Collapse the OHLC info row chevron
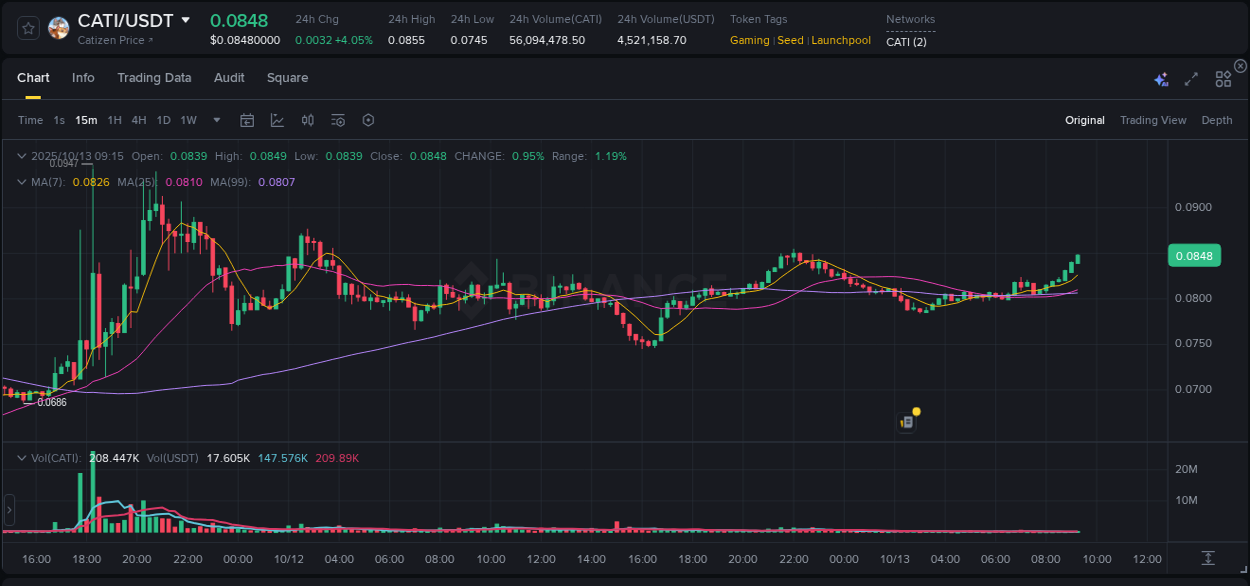This screenshot has height=586, width=1250. pos(21,156)
